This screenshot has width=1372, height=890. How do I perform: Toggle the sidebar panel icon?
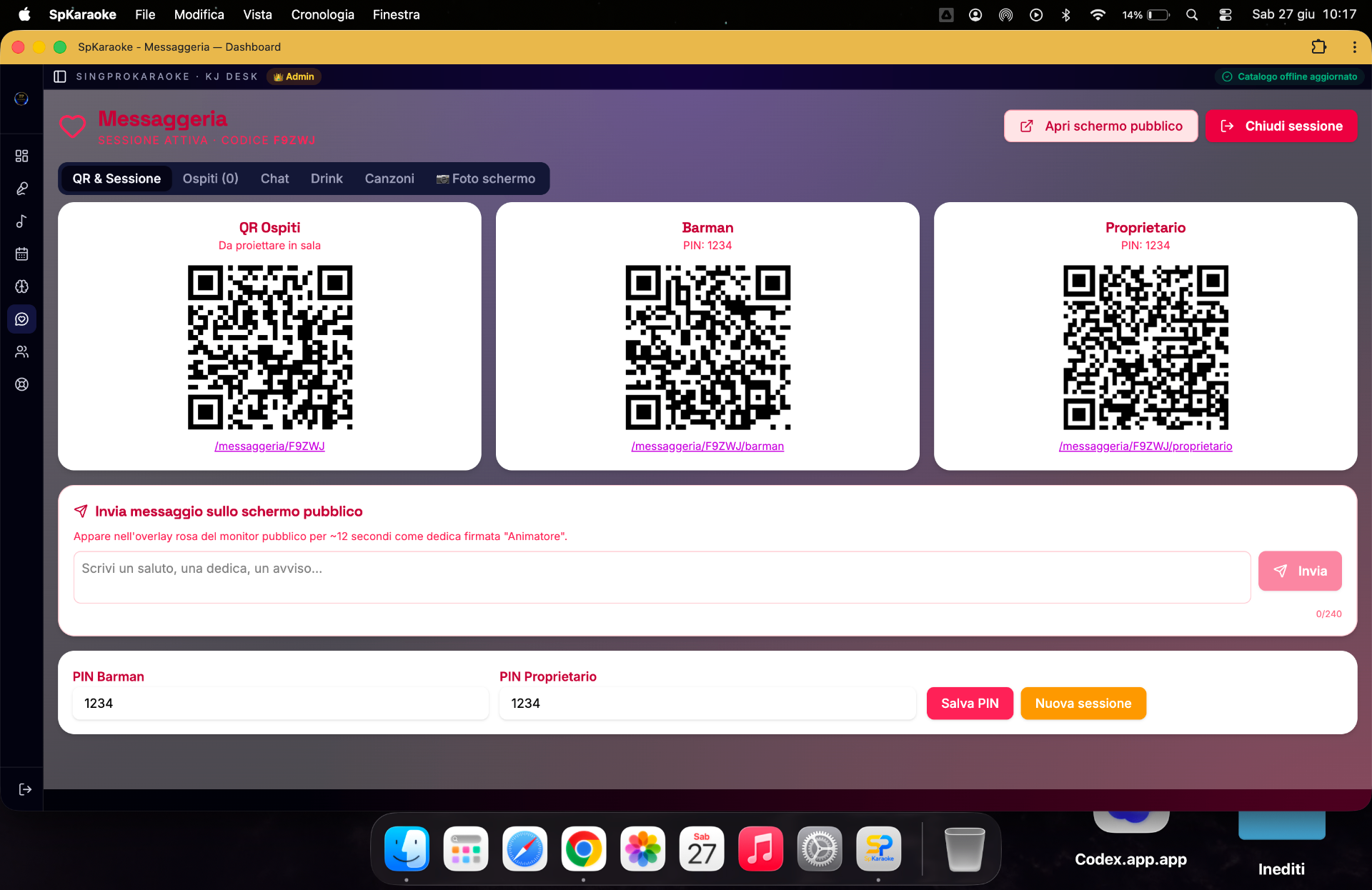click(x=60, y=76)
